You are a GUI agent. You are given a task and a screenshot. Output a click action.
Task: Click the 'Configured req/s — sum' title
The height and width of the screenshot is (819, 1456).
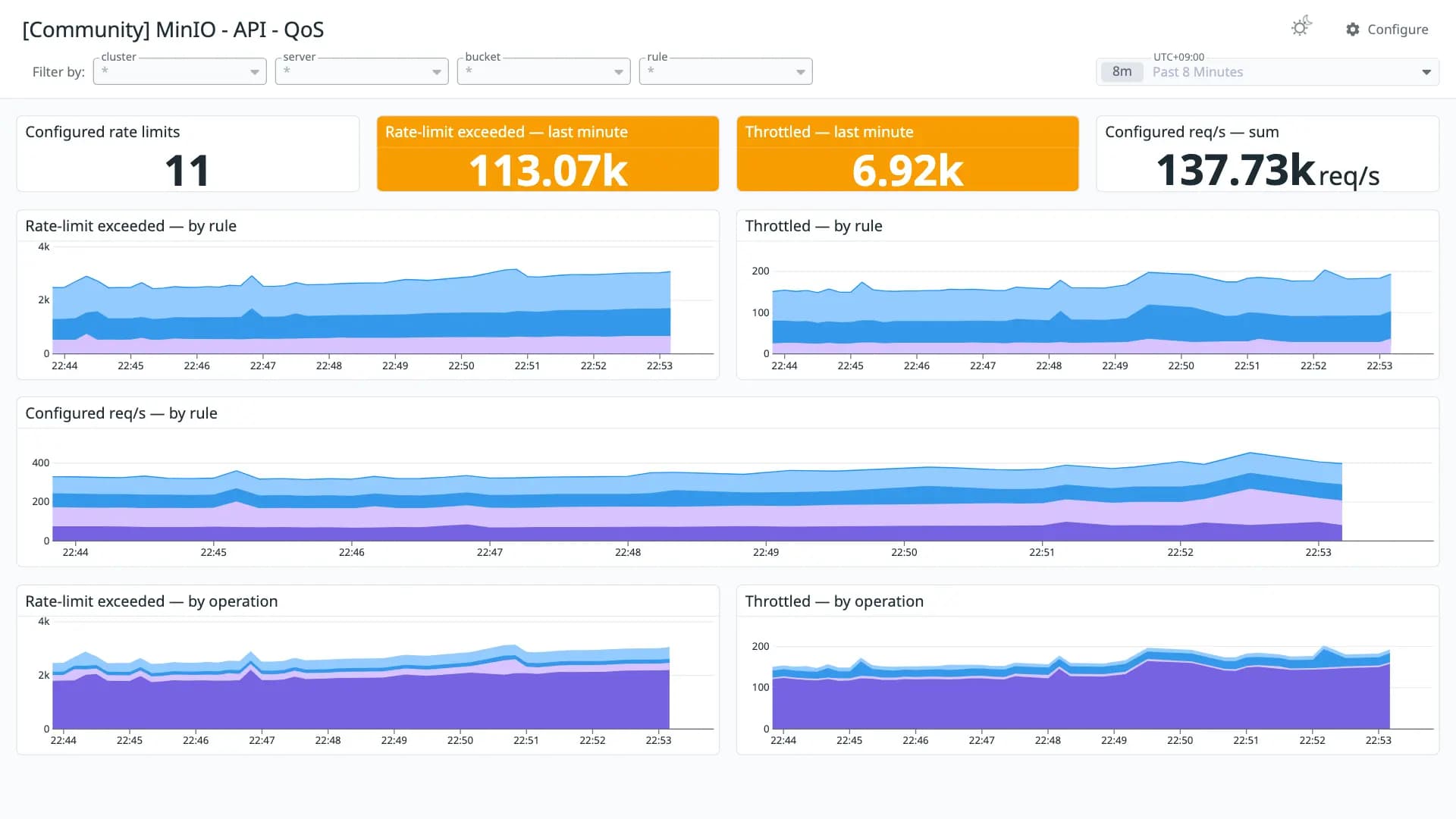pyautogui.click(x=1192, y=132)
